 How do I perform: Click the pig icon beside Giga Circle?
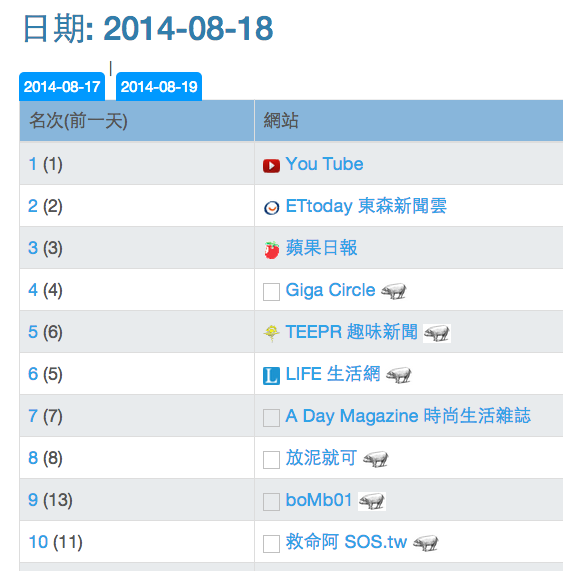394,291
